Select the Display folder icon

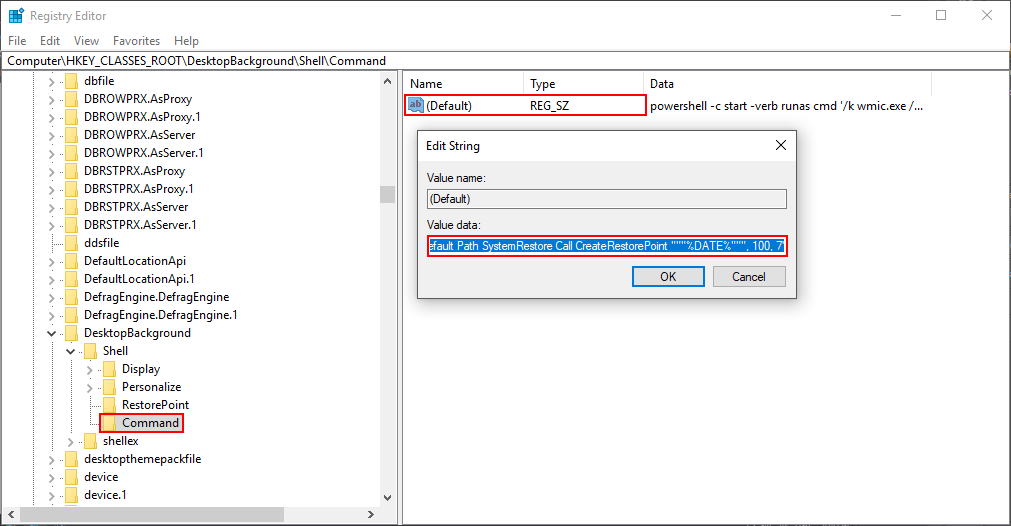[x=110, y=369]
